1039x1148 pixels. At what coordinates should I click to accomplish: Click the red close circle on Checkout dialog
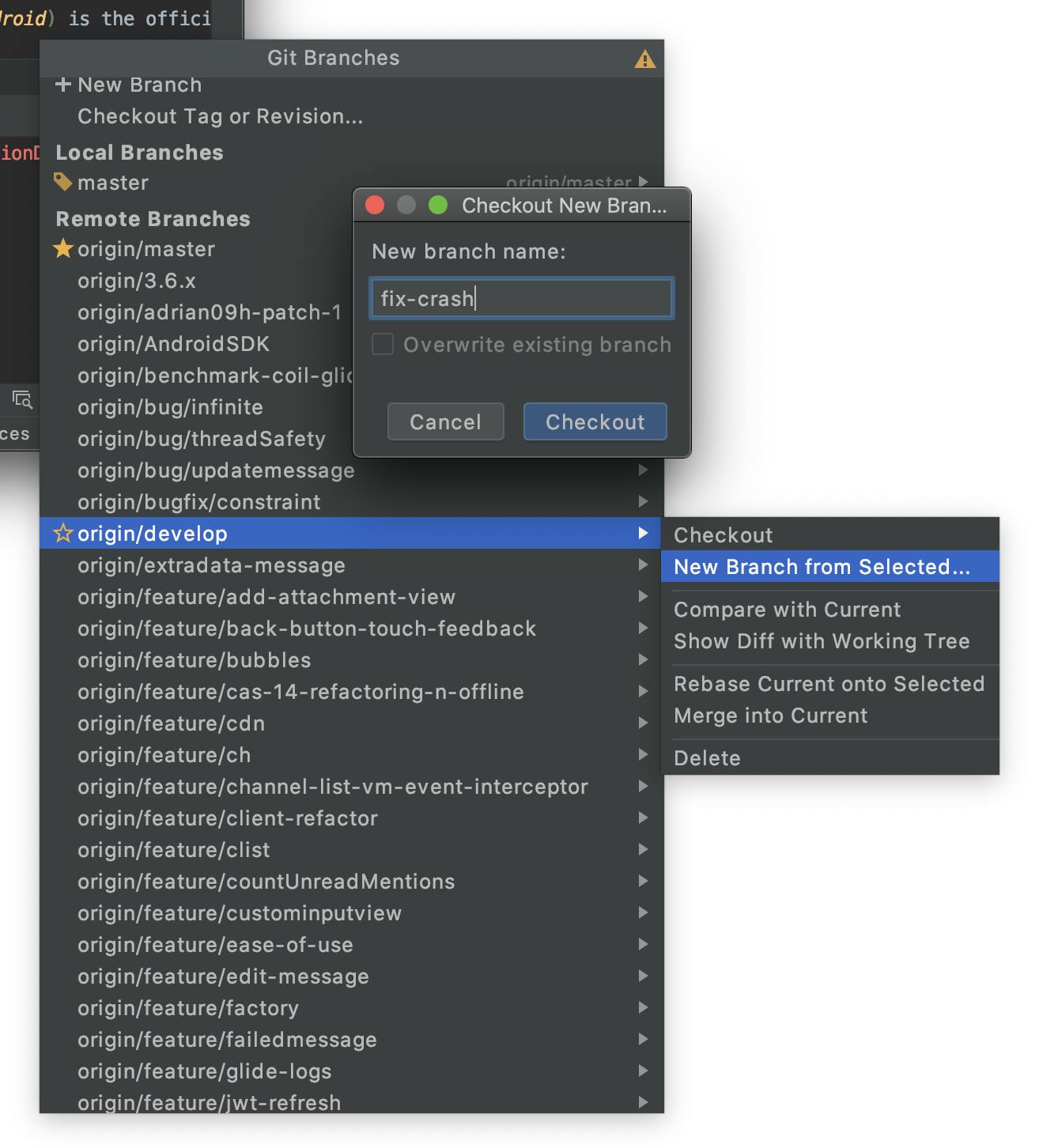click(375, 206)
